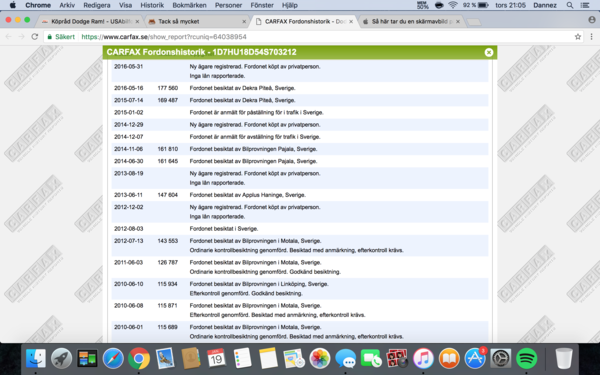The width and height of the screenshot is (600, 375).
Task: Select the date 2012-08-03
Action: [x=129, y=228]
